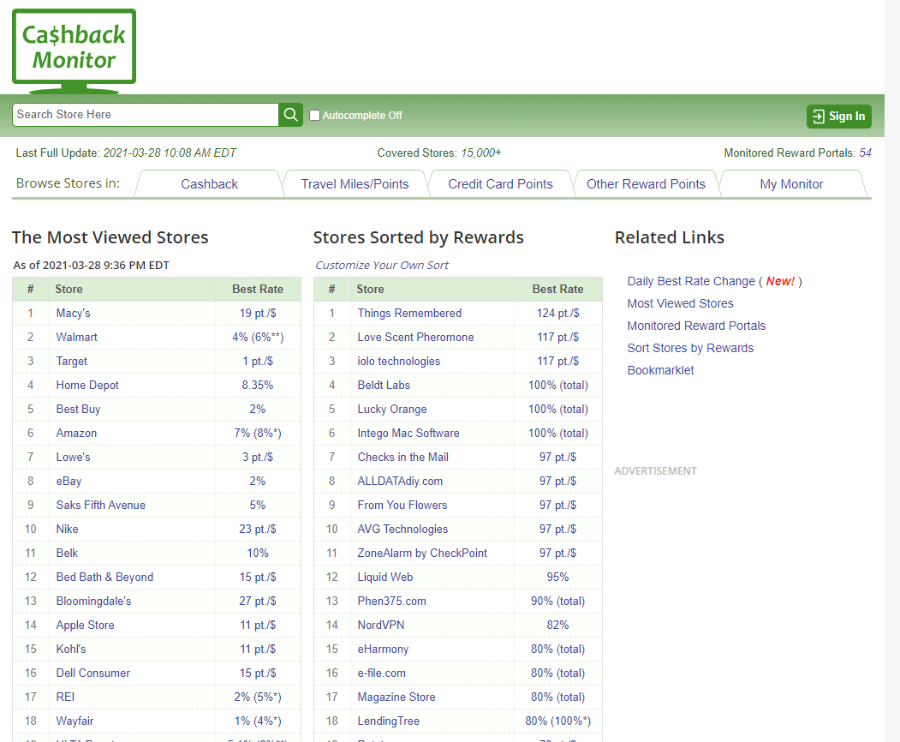Open Love Scent Pheromone link
900x742 pixels.
pyautogui.click(x=416, y=337)
